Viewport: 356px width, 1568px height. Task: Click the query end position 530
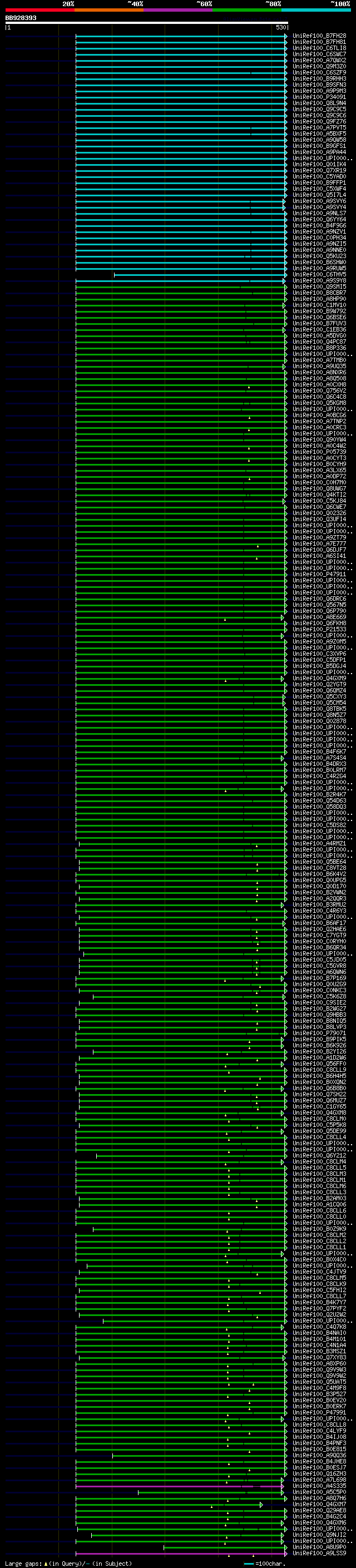coord(280,27)
